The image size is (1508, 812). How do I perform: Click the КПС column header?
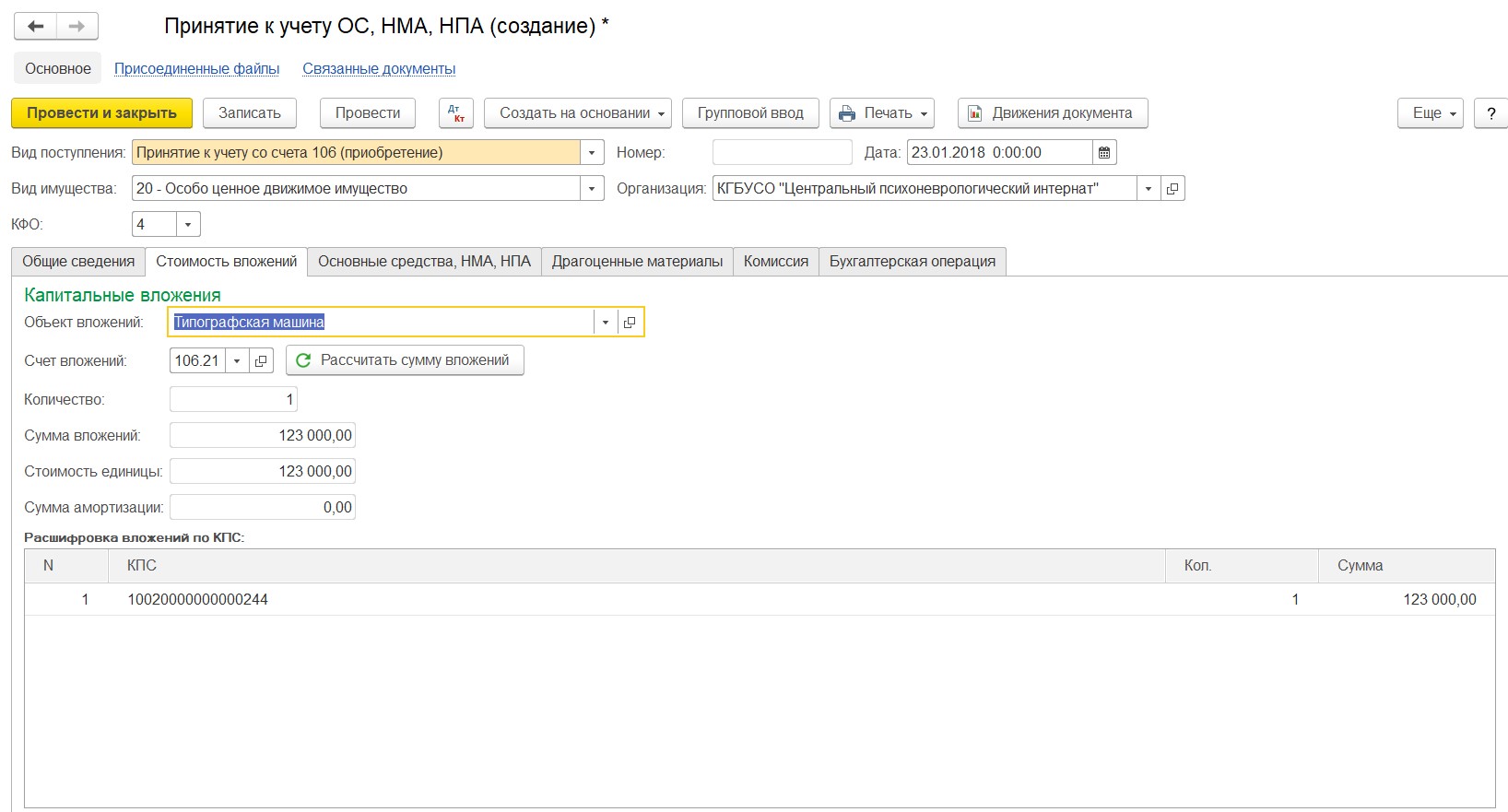[x=638, y=566]
